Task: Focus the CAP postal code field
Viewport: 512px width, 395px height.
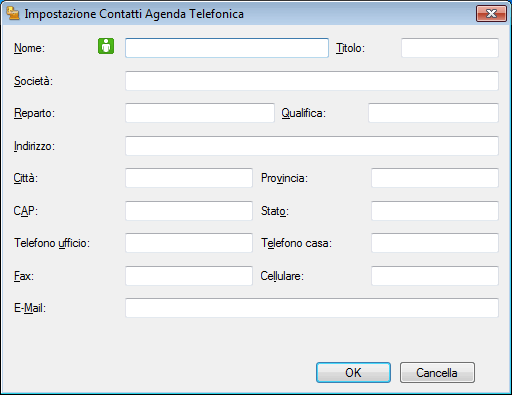Action: (x=189, y=211)
